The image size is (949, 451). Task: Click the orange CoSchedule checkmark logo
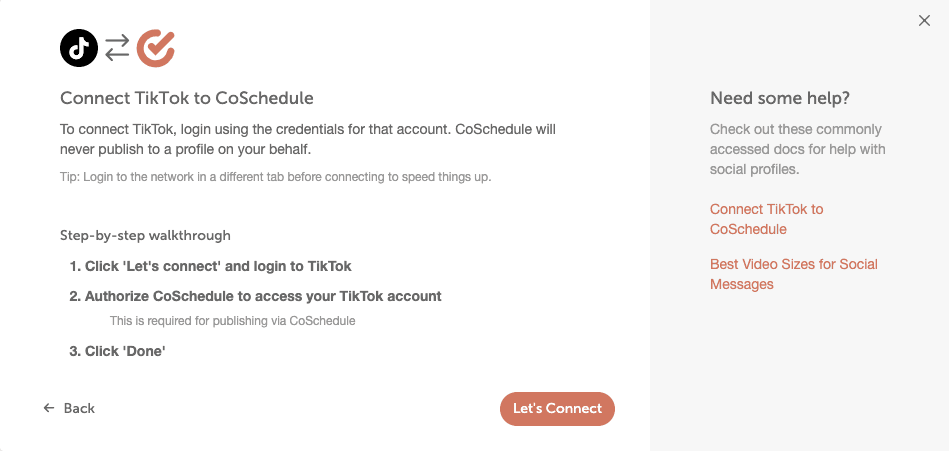[156, 48]
